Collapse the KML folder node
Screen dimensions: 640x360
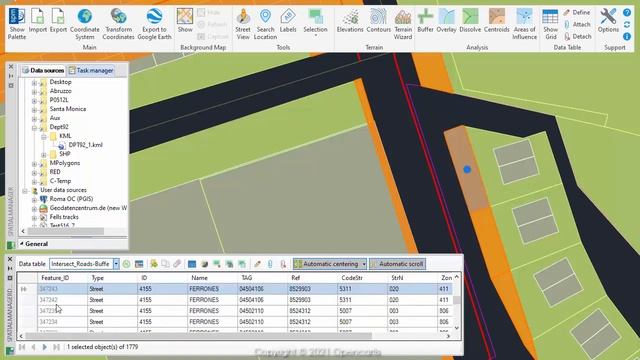pos(44,136)
